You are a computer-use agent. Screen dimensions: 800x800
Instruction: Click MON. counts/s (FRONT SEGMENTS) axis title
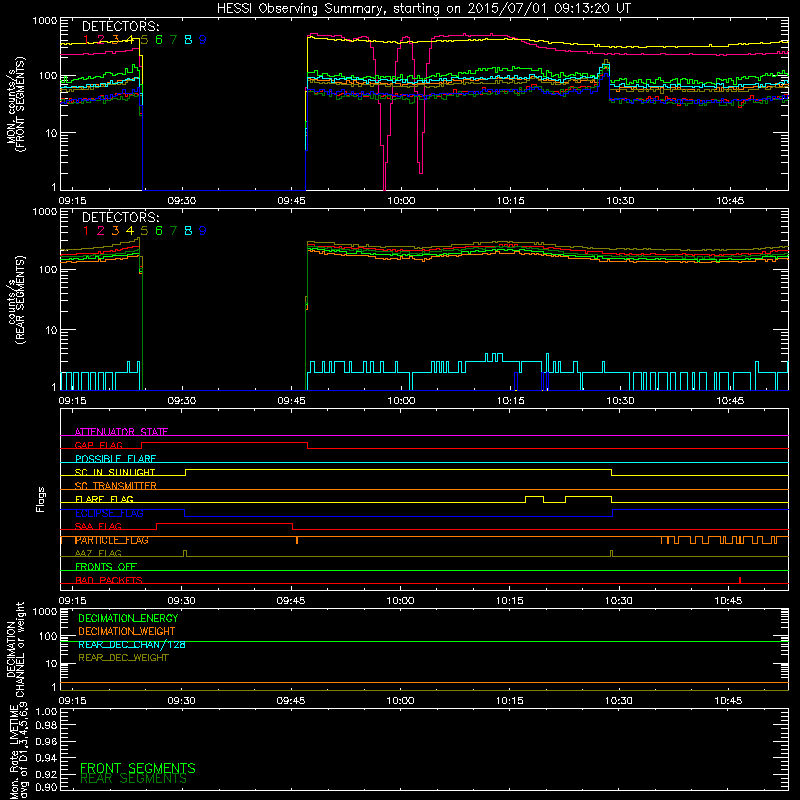point(16,104)
